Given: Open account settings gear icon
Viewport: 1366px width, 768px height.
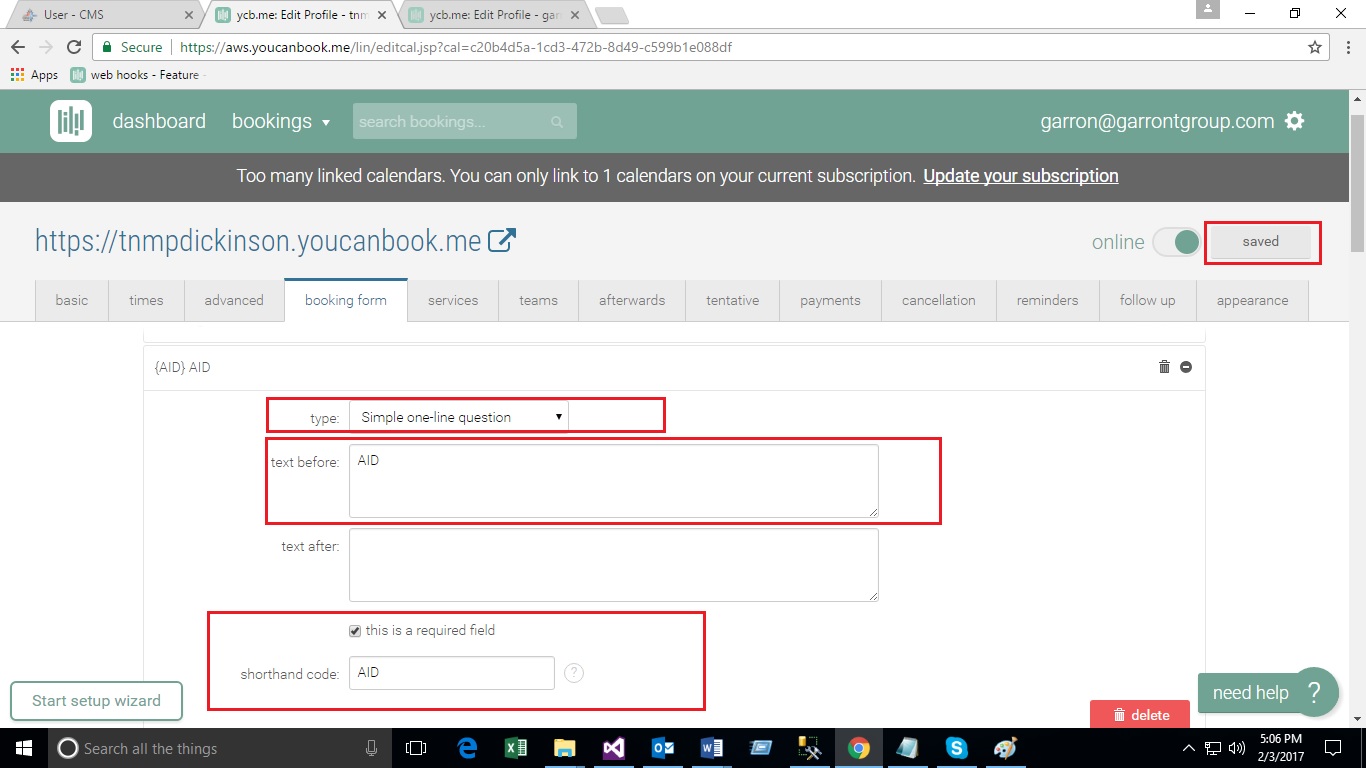Looking at the screenshot, I should pyautogui.click(x=1295, y=121).
